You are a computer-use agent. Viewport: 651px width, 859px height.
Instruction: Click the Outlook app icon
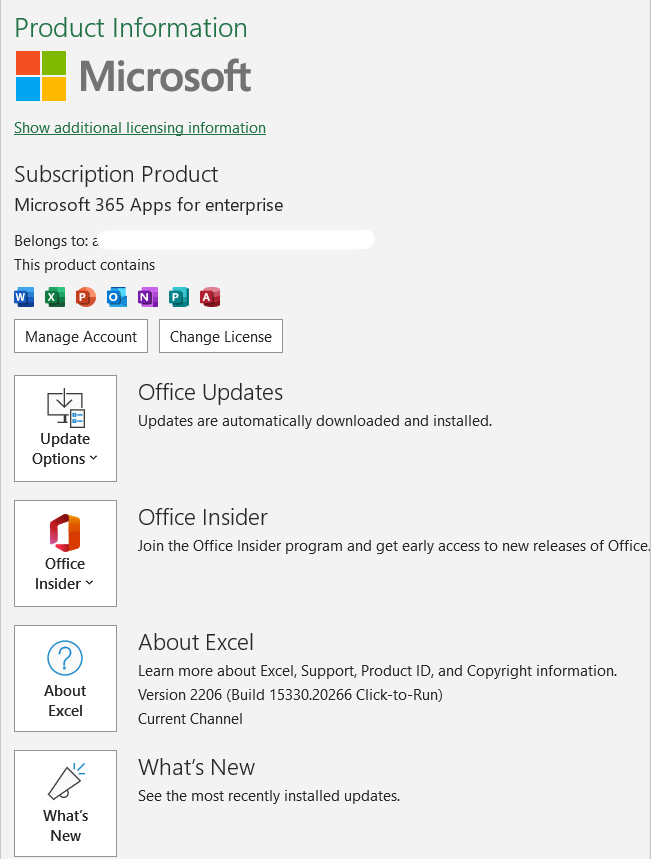tap(117, 297)
